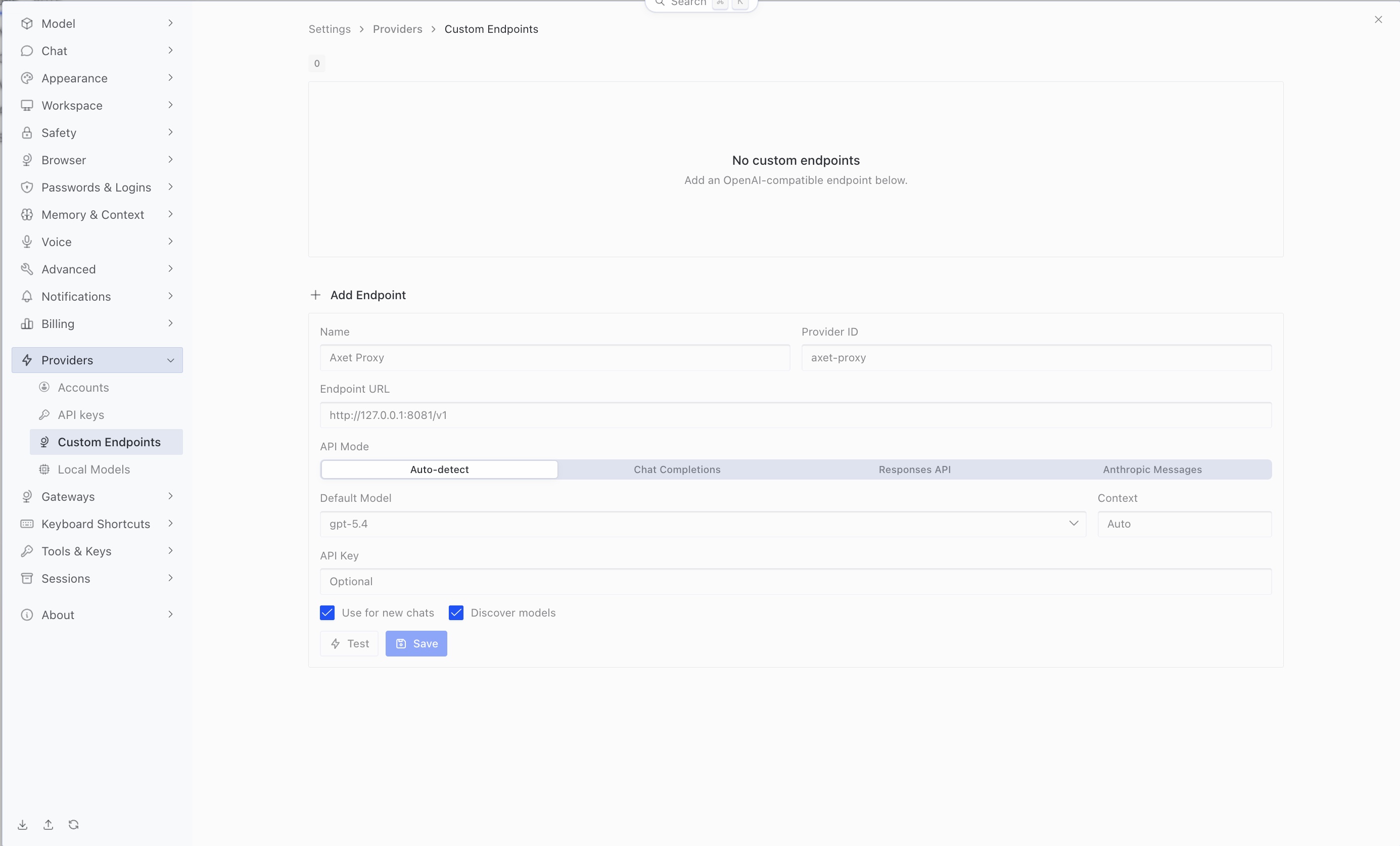This screenshot has width=1400, height=846.
Task: Go to Providers breadcrumb
Action: point(398,29)
